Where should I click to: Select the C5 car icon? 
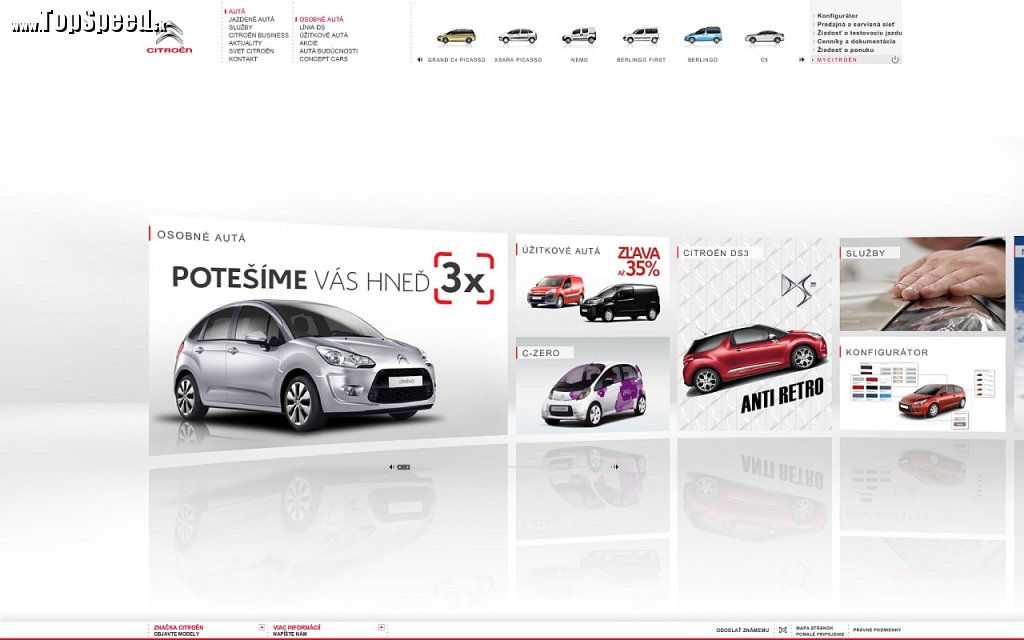point(764,37)
